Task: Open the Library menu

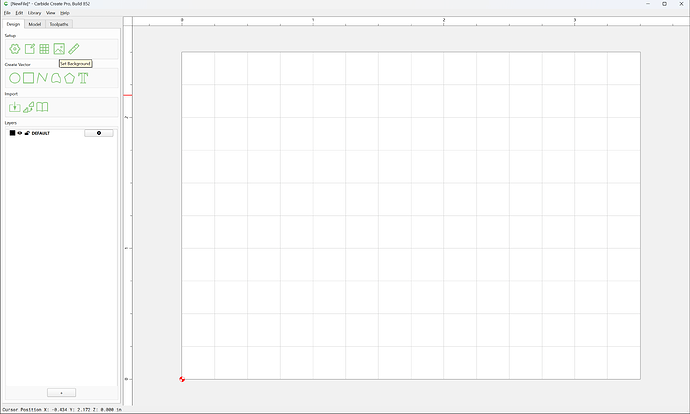Action: tap(34, 13)
